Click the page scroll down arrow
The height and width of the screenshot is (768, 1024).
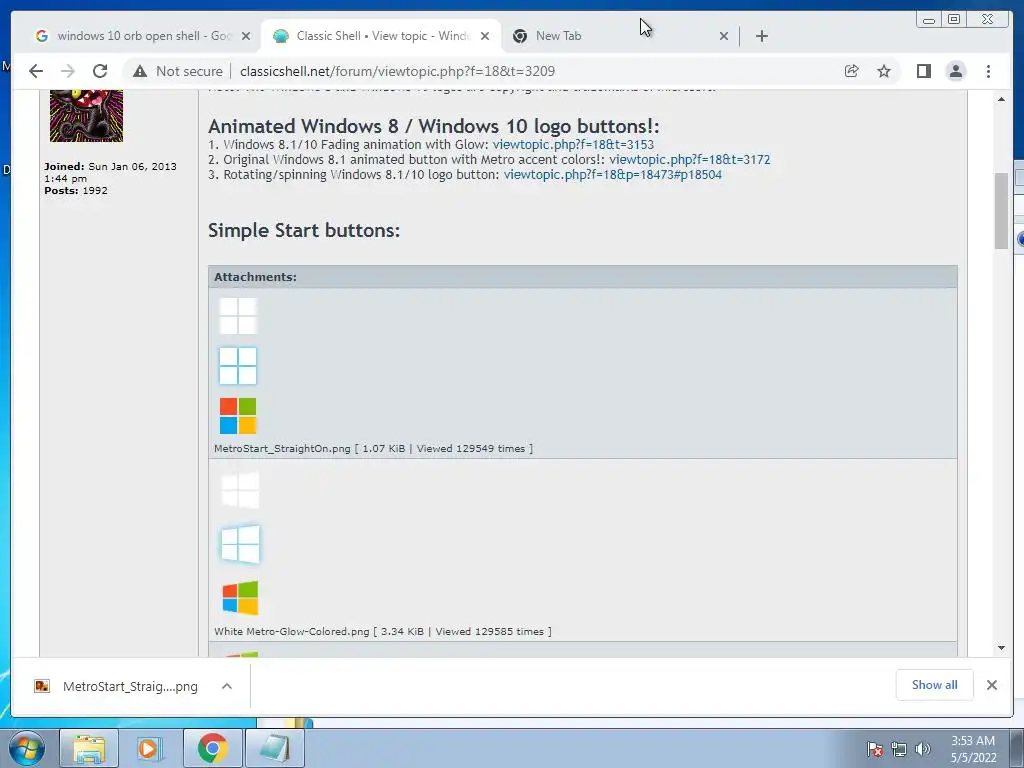[x=1001, y=648]
